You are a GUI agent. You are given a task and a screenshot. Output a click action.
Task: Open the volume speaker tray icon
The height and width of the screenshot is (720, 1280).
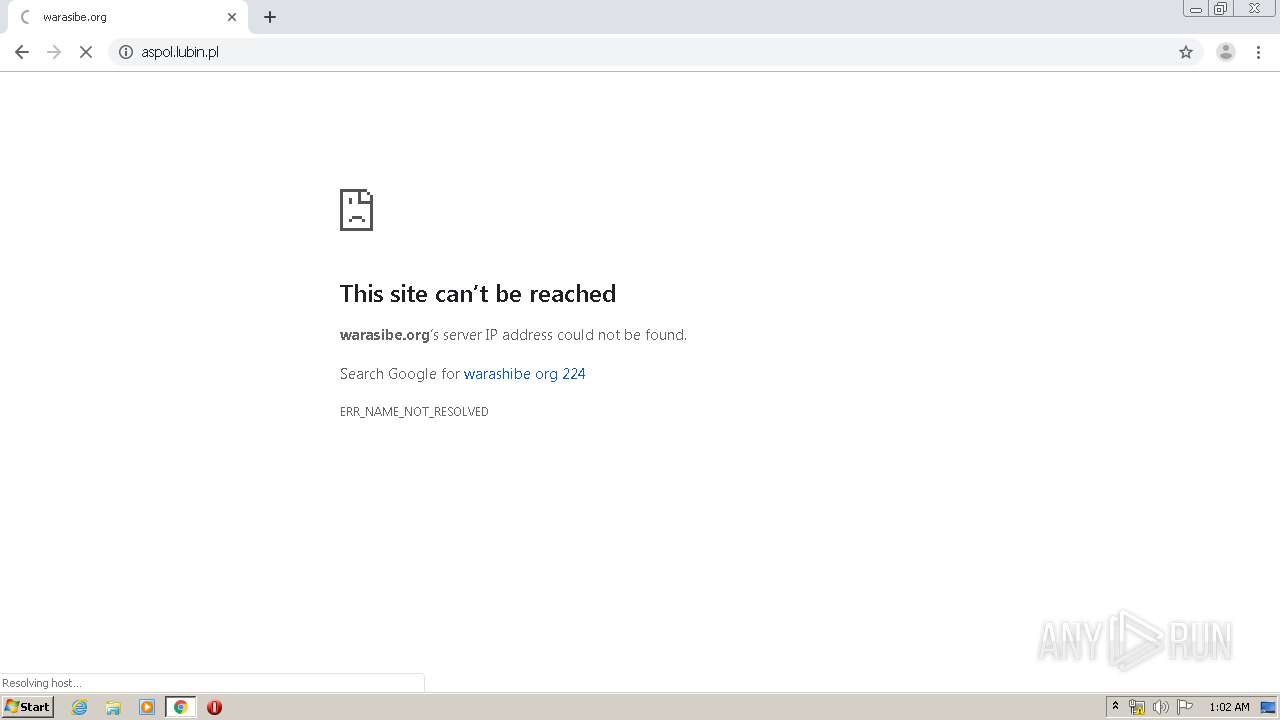1161,707
